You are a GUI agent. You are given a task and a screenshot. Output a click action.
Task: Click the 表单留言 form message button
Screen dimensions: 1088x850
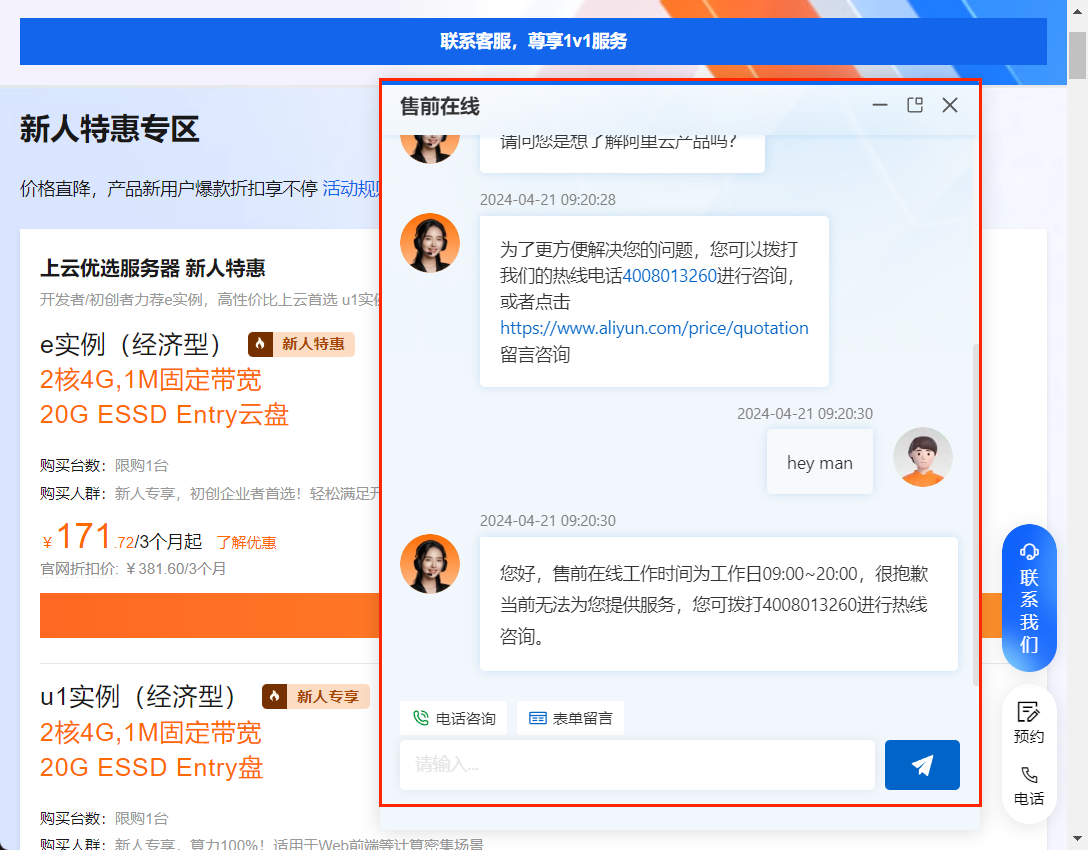(x=570, y=718)
